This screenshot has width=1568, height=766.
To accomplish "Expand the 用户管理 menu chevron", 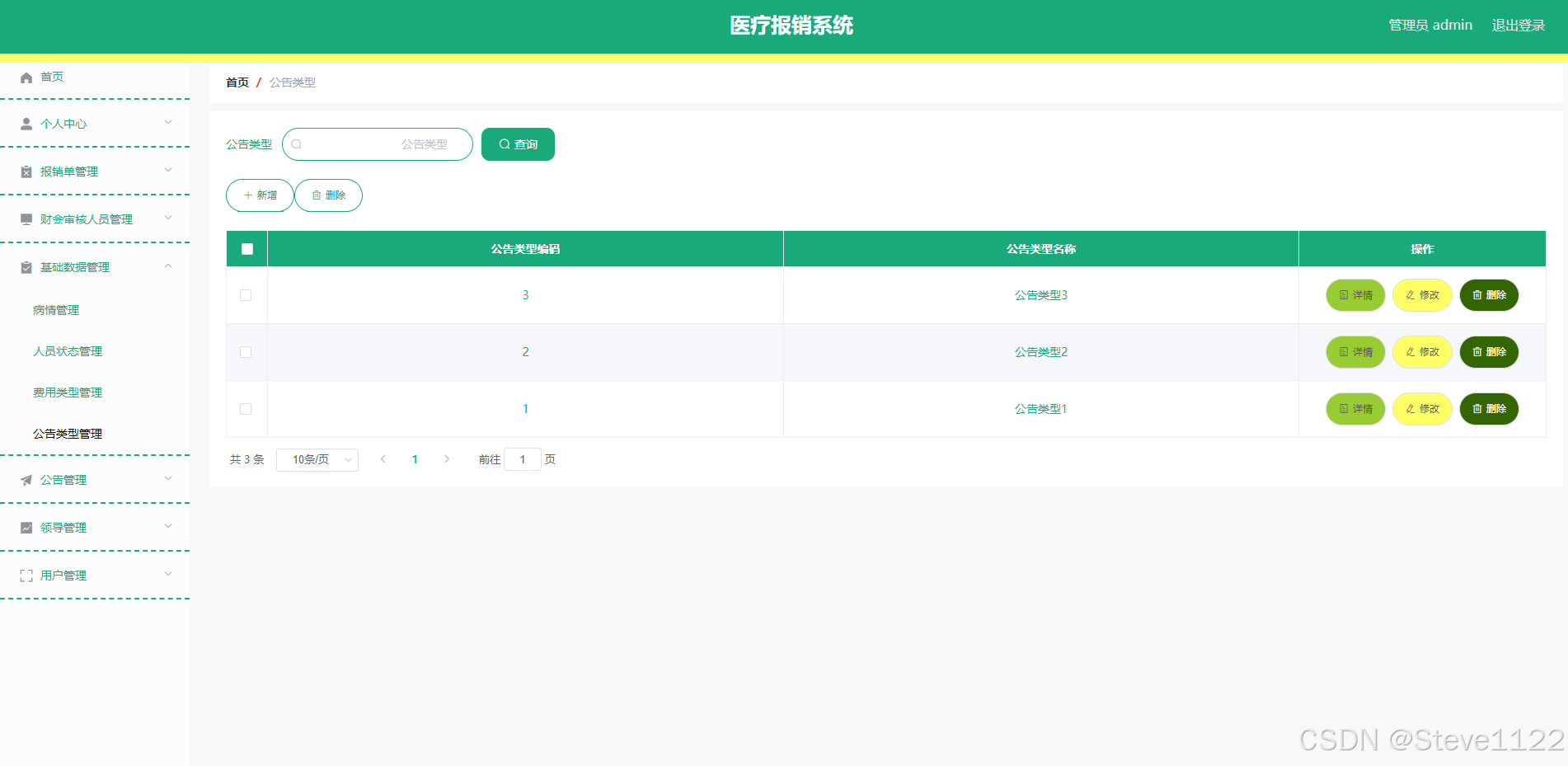I will [168, 574].
